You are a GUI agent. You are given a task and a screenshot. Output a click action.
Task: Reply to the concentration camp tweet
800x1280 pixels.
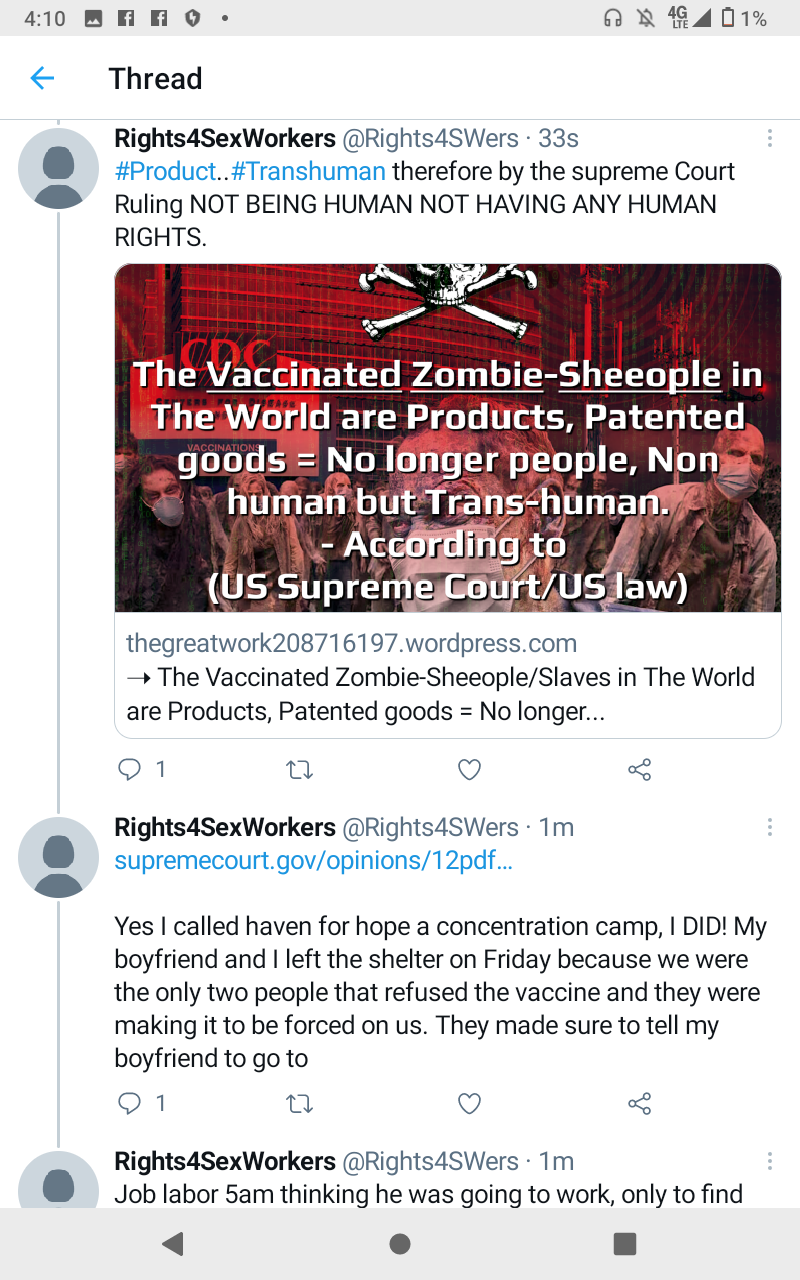click(x=130, y=1103)
